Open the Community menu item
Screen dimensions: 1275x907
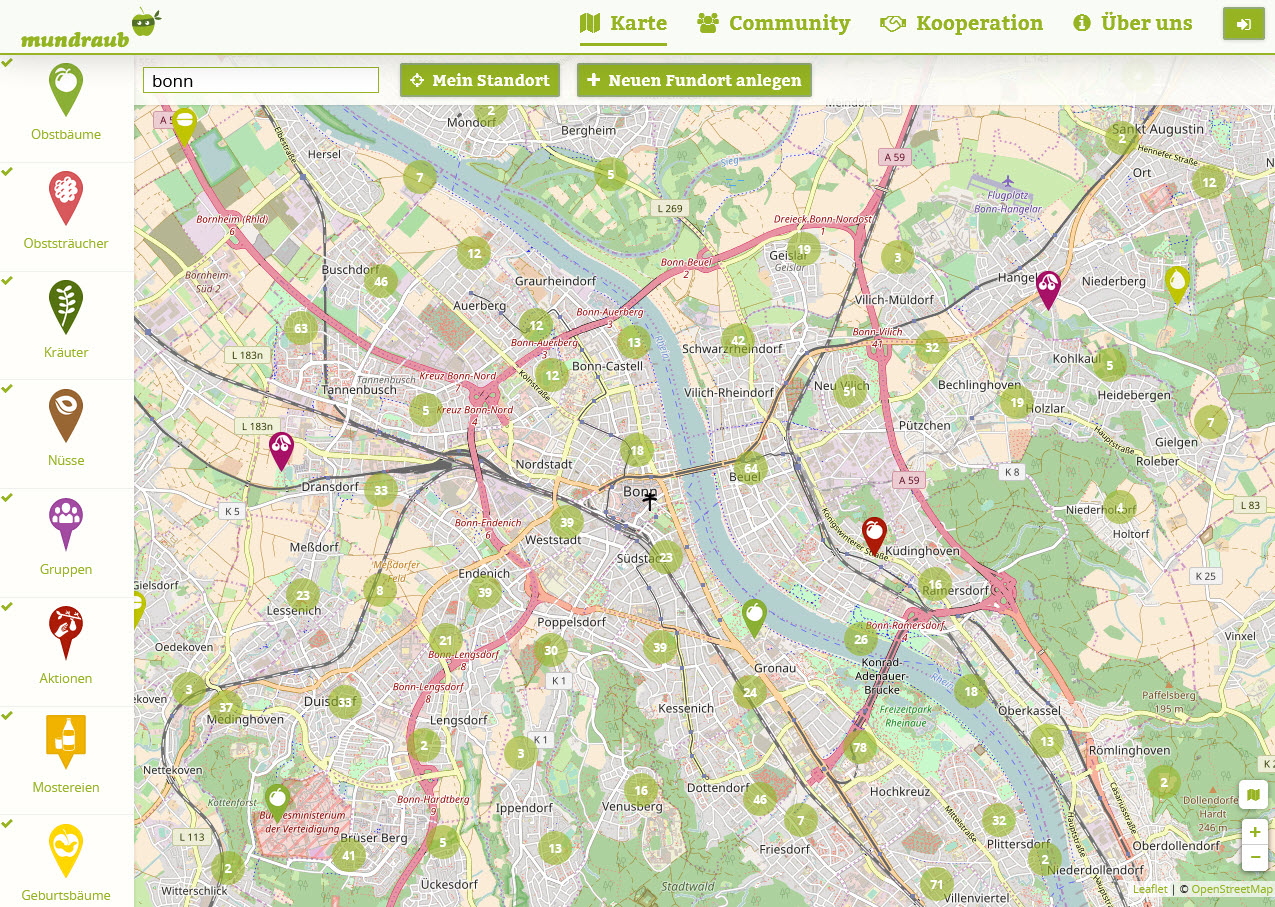point(774,23)
